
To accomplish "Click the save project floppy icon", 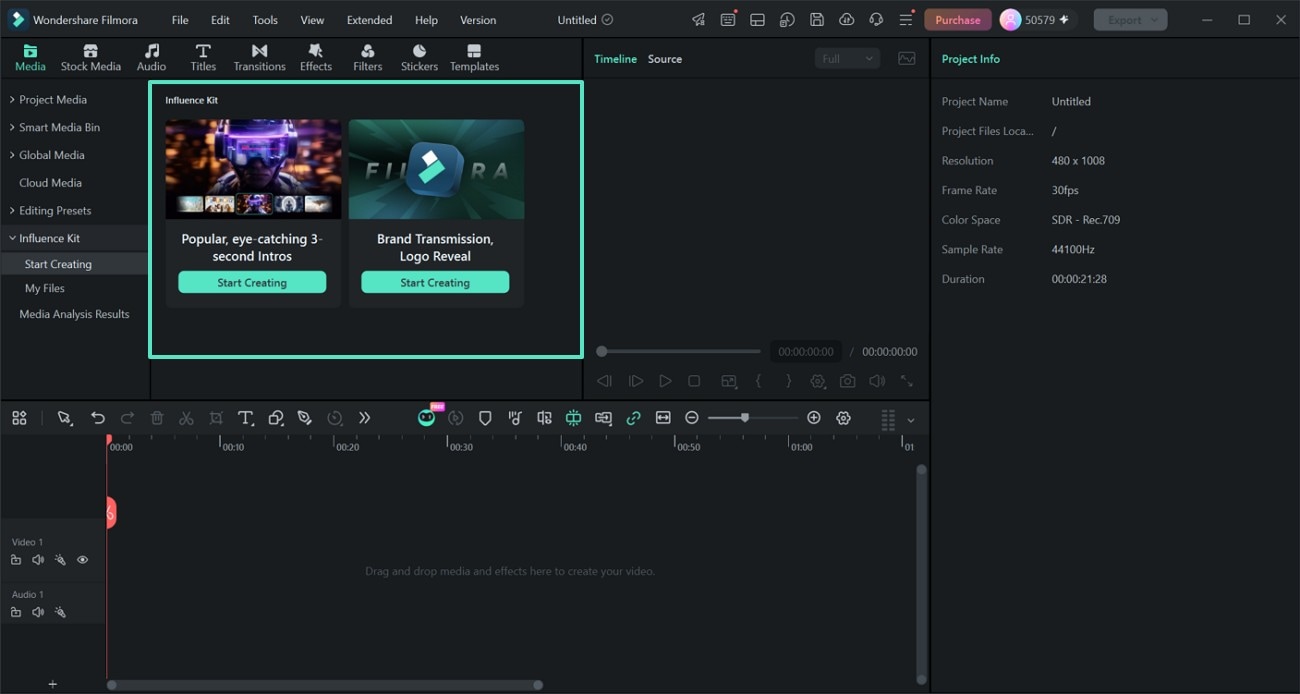I will 817,20.
